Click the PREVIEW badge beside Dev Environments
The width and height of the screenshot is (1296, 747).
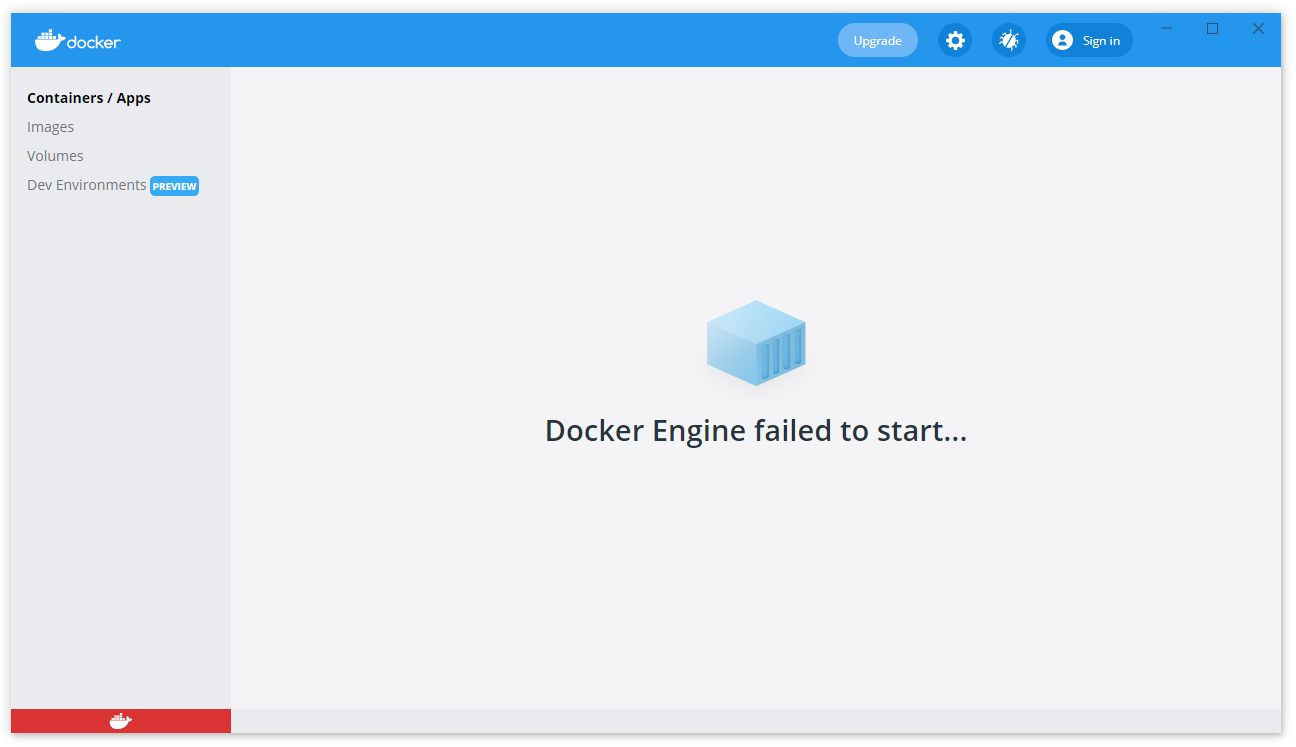point(174,186)
